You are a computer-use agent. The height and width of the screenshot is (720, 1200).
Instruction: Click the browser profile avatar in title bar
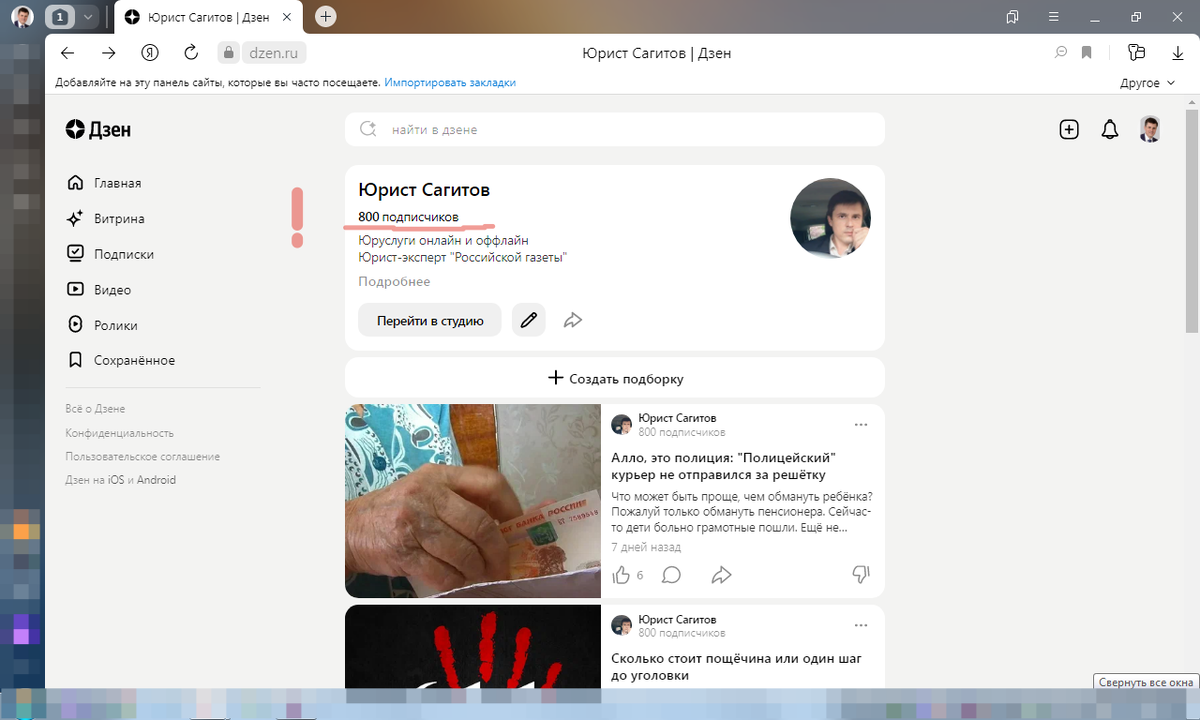[21, 17]
